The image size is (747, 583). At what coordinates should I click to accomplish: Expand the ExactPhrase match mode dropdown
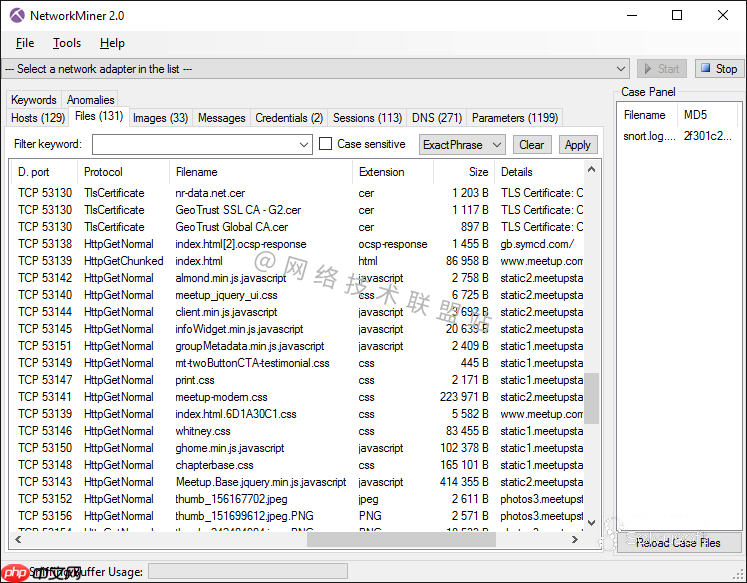pyautogui.click(x=462, y=145)
